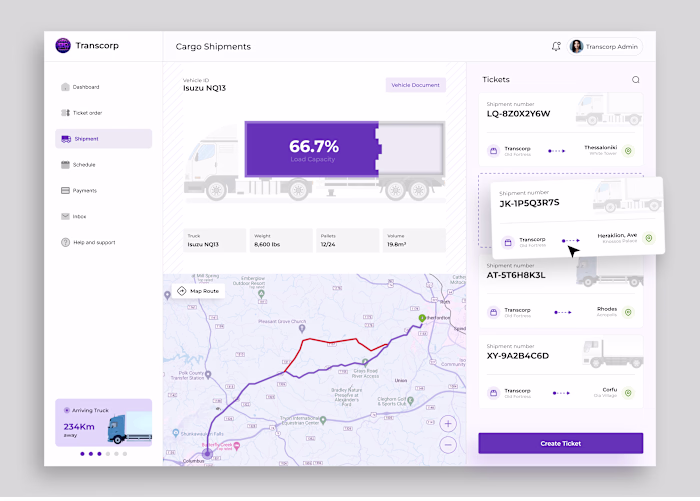Image resolution: width=700 pixels, height=501 pixels.
Task: Click origin package icon on XY-9A2B4C6D ticket
Action: 493,393
